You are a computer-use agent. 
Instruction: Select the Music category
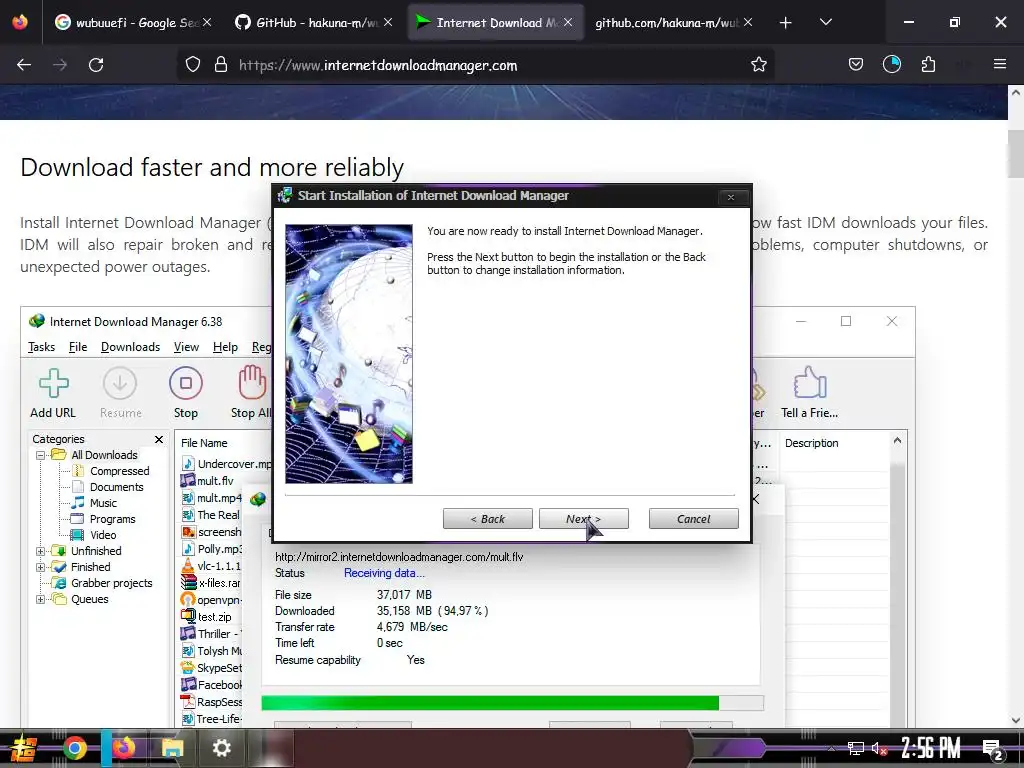click(x=103, y=503)
